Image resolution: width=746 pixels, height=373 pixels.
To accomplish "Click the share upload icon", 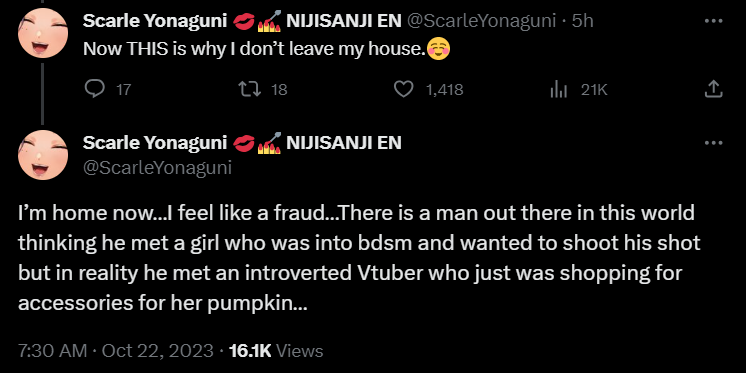I will click(713, 89).
